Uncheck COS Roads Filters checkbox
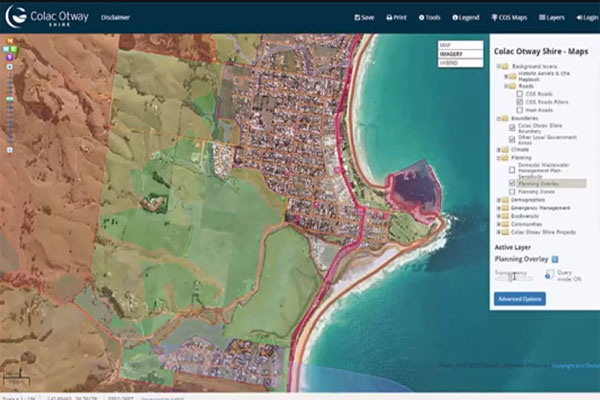Viewport: 600px width, 400px height. tap(520, 102)
